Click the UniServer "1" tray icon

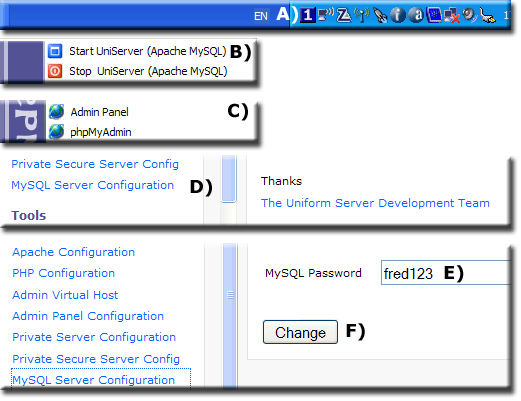308,15
